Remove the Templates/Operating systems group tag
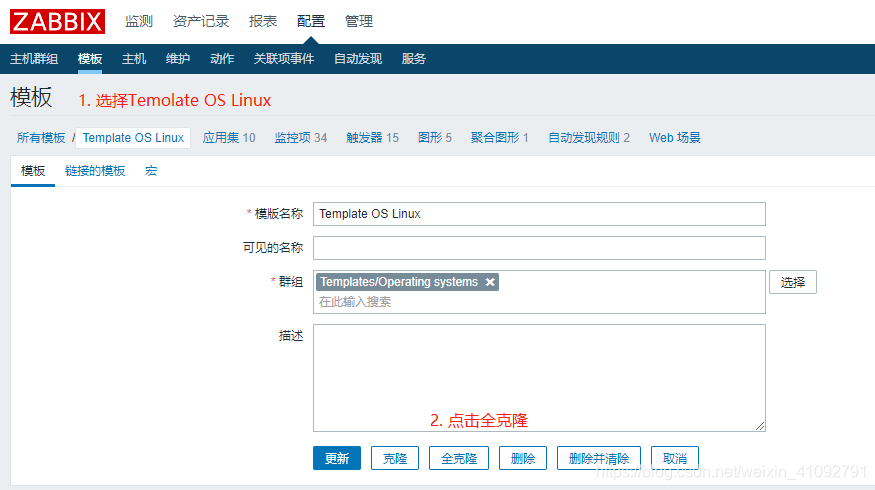 pyautogui.click(x=490, y=282)
